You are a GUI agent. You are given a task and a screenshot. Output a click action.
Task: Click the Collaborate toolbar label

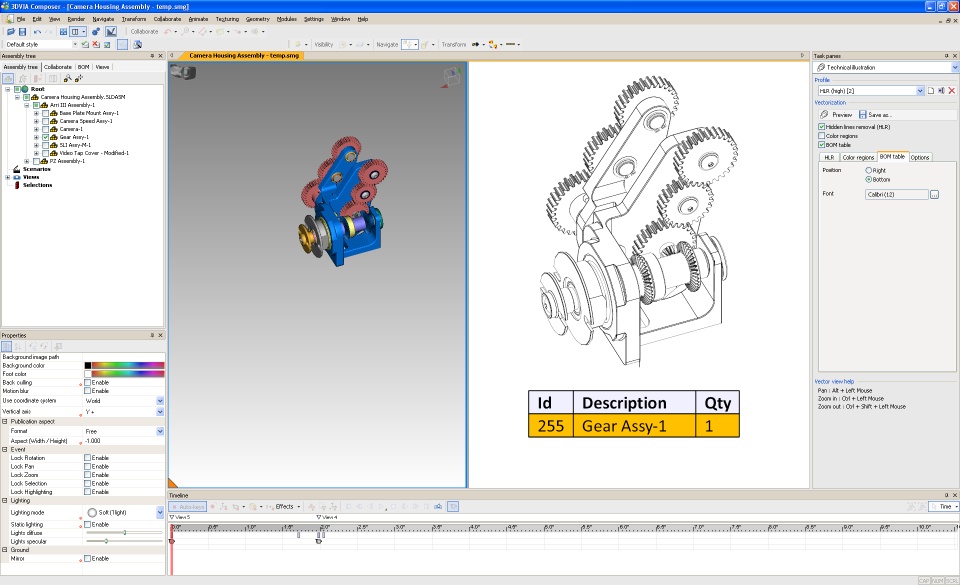click(x=144, y=31)
